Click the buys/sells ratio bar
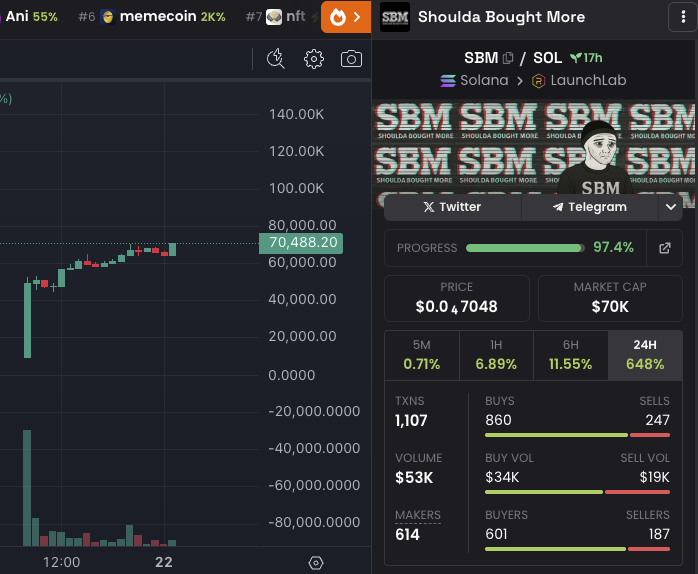This screenshot has width=698, height=574. point(577,435)
